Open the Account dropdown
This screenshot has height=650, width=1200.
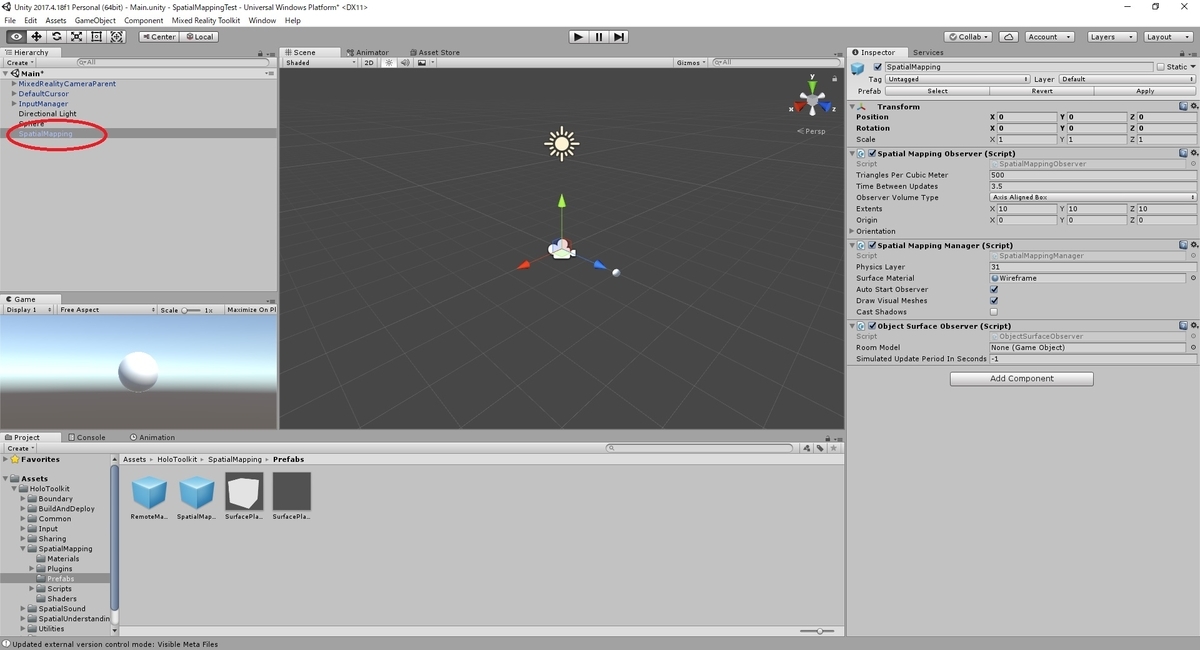pyautogui.click(x=1049, y=37)
